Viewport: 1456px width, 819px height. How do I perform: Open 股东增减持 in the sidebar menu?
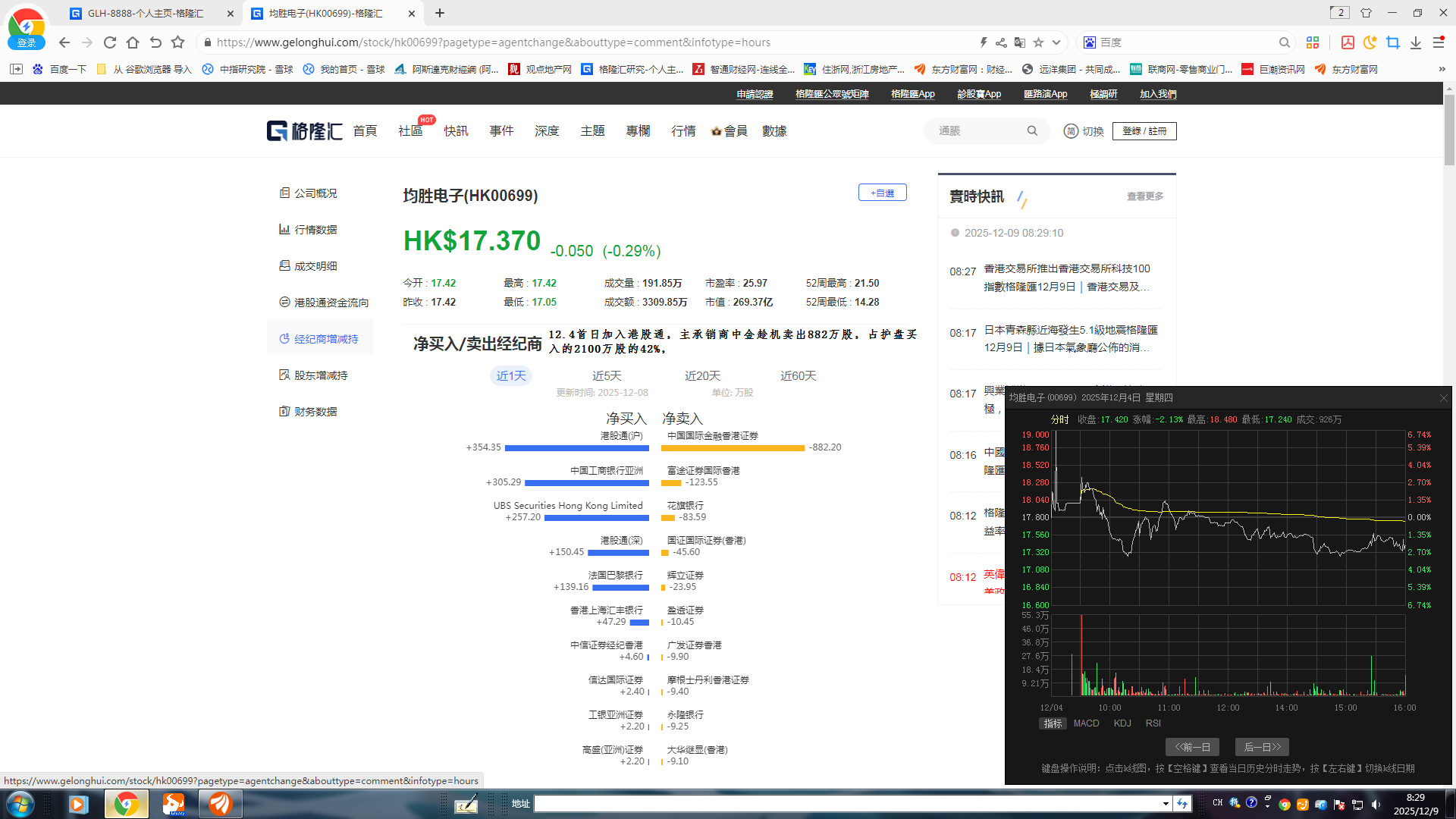(320, 375)
